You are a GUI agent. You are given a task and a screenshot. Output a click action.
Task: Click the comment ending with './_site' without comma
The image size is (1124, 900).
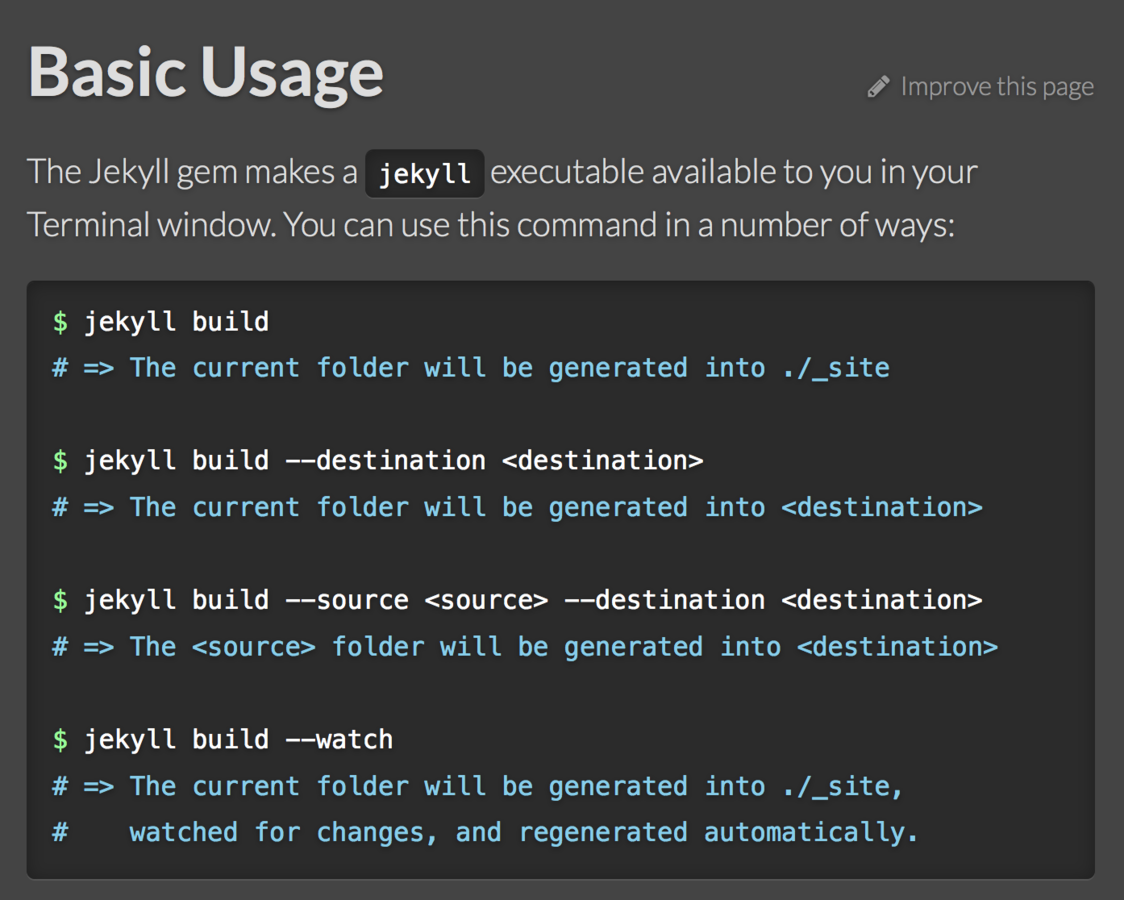pyautogui.click(x=471, y=368)
